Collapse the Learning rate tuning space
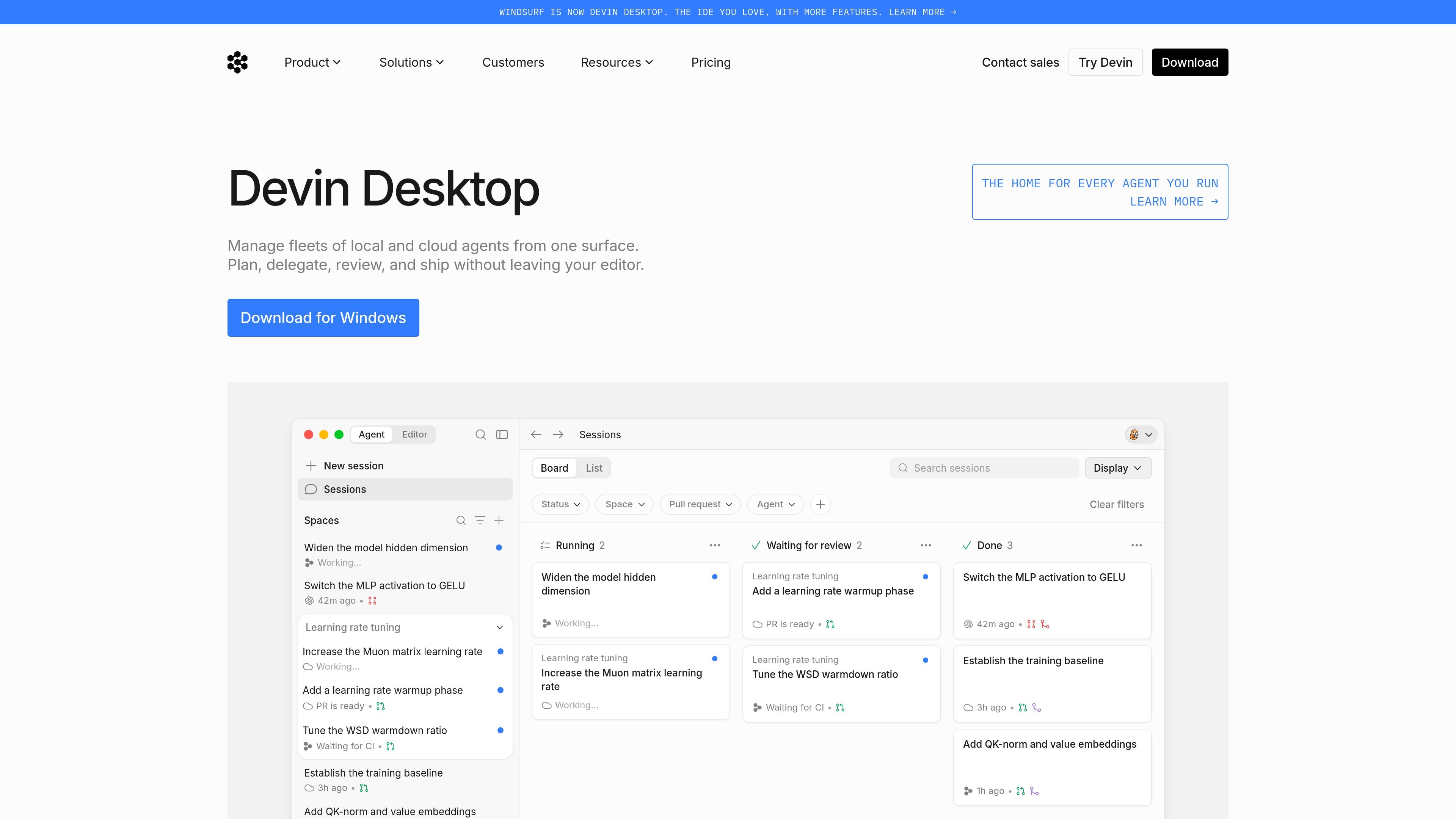This screenshot has height=819, width=1456. 500,628
